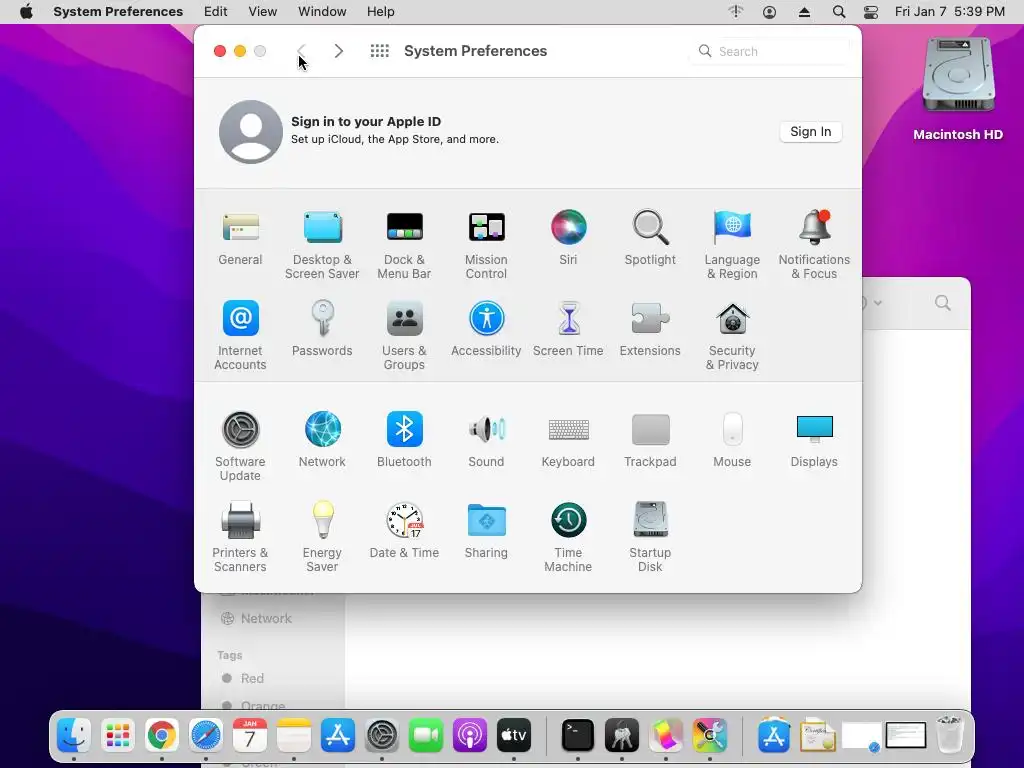The height and width of the screenshot is (768, 1024).
Task: Open Control Center in menu bar
Action: click(x=871, y=12)
